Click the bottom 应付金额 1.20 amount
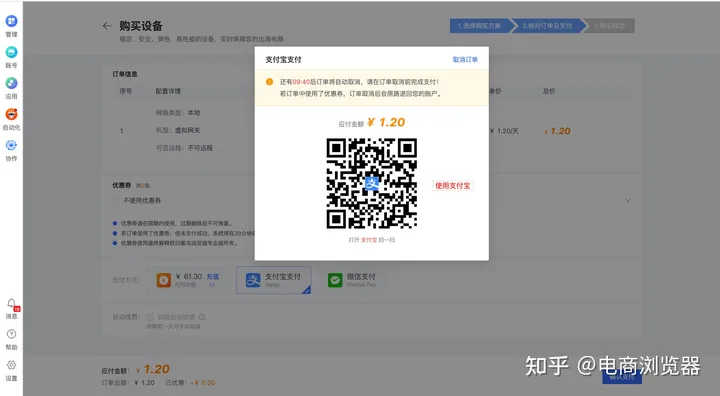Screen dimensions: 720x396 [x=153, y=369]
